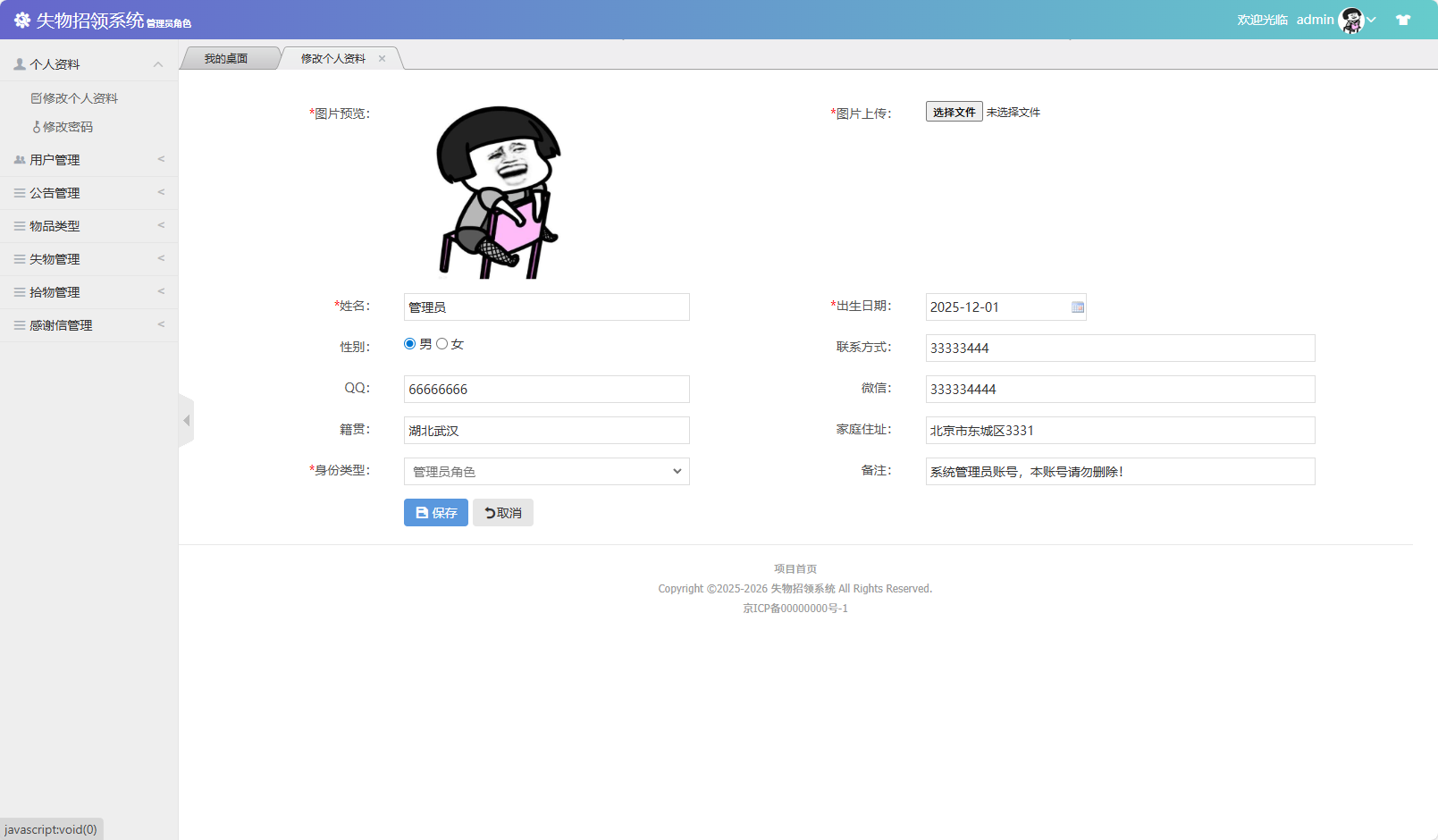
Task: Switch to the 我的桌面 tab
Action: coord(226,57)
